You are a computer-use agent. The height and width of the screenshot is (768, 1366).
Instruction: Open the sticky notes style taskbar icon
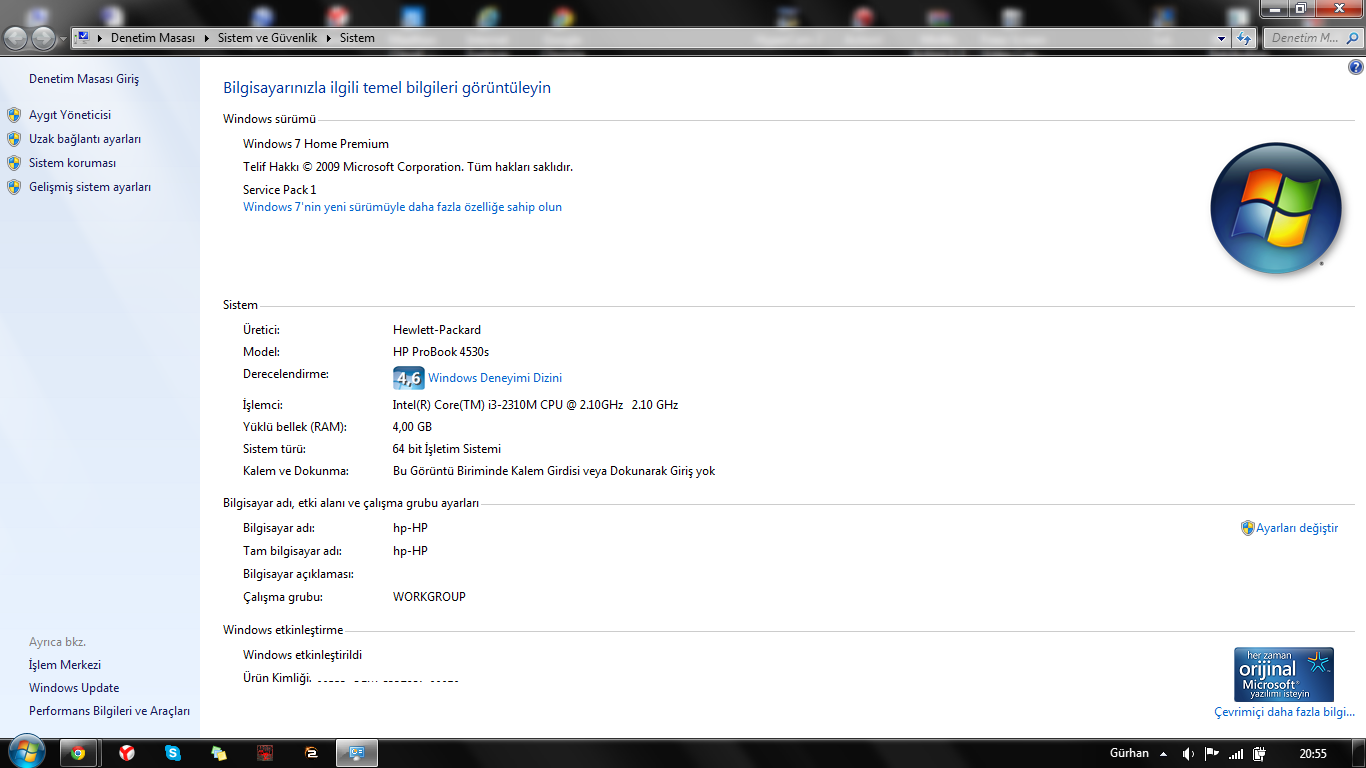coord(219,753)
